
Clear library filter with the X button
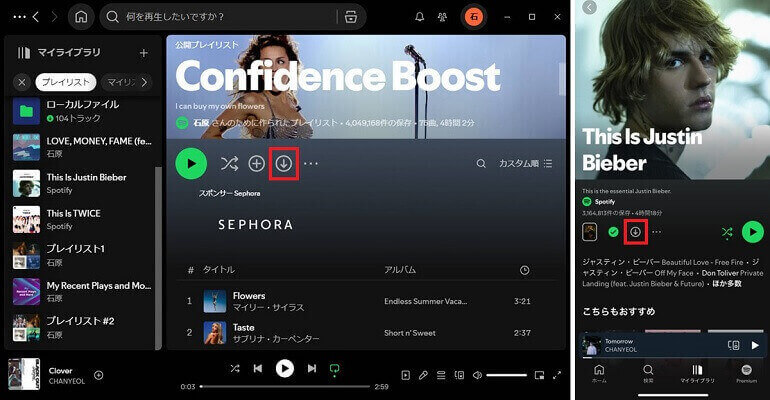(22, 82)
